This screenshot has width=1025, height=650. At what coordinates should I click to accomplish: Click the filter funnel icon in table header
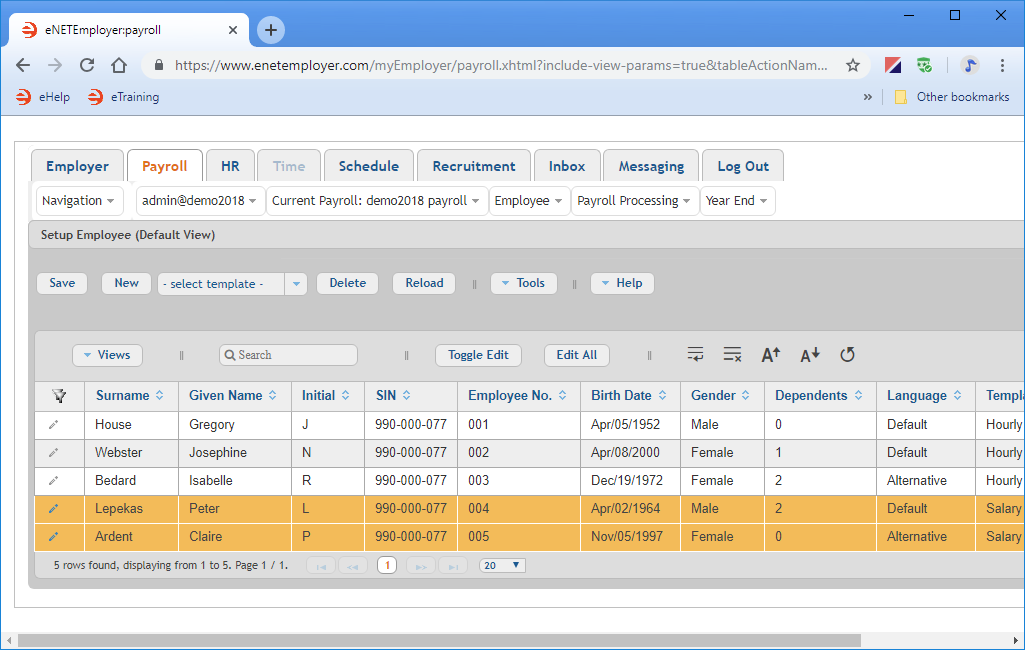[x=59, y=396]
